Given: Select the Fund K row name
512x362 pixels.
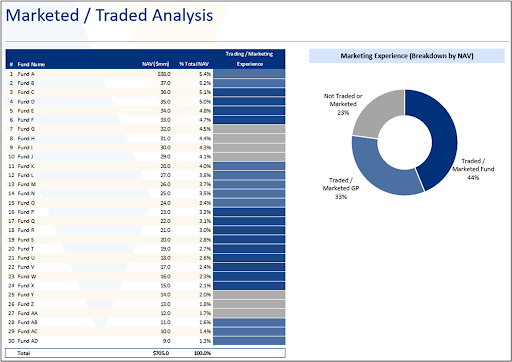Looking at the screenshot, I should 26,166.
